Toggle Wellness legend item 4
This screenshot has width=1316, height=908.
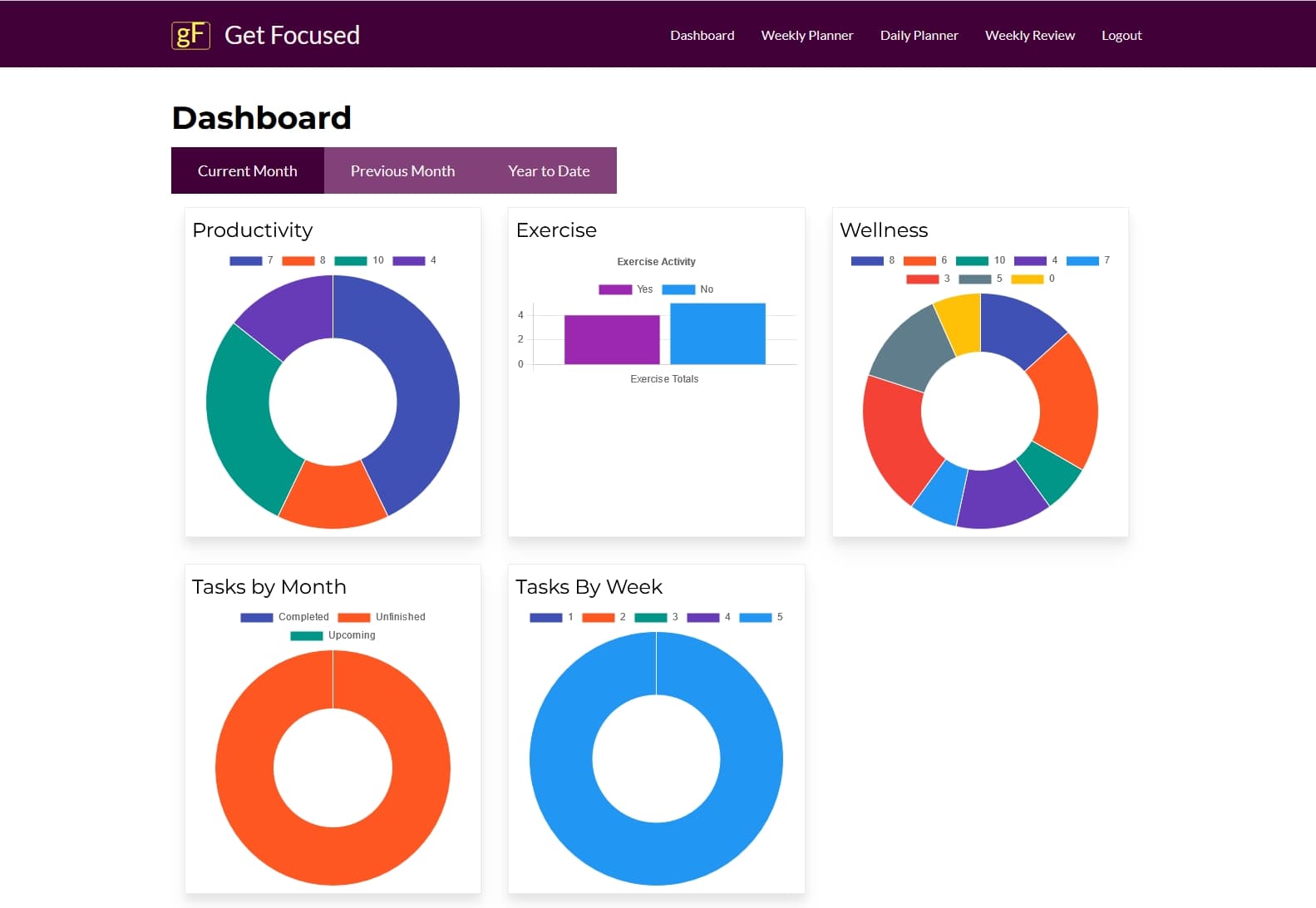[x=1036, y=260]
